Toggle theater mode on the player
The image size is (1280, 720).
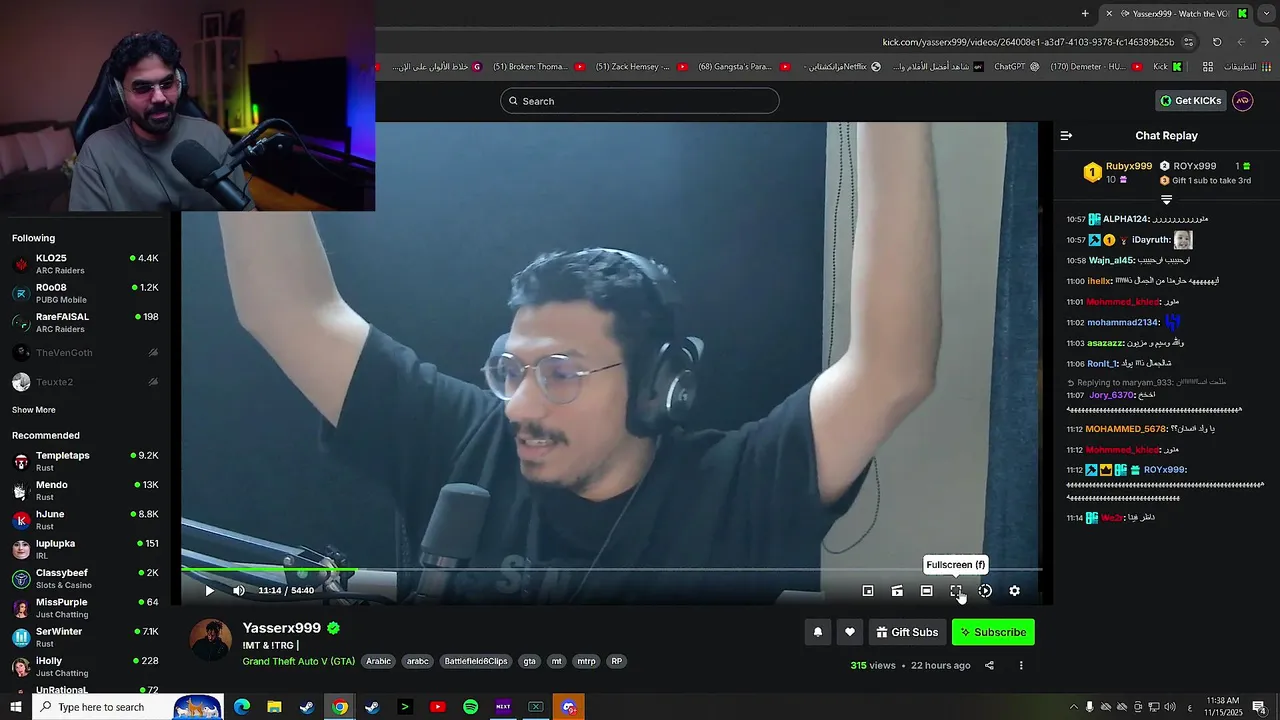[x=926, y=591]
